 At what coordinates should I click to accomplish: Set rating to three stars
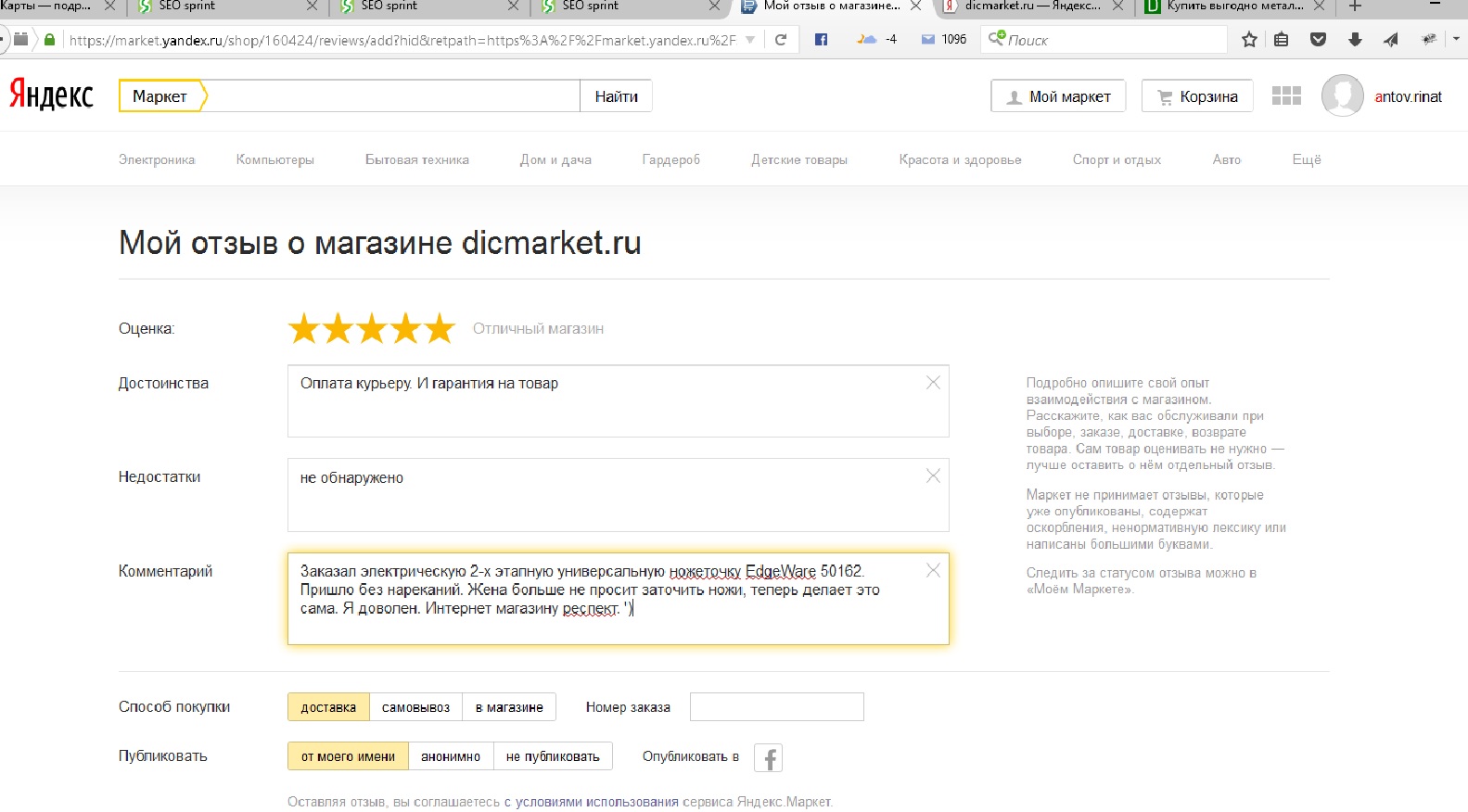click(372, 328)
